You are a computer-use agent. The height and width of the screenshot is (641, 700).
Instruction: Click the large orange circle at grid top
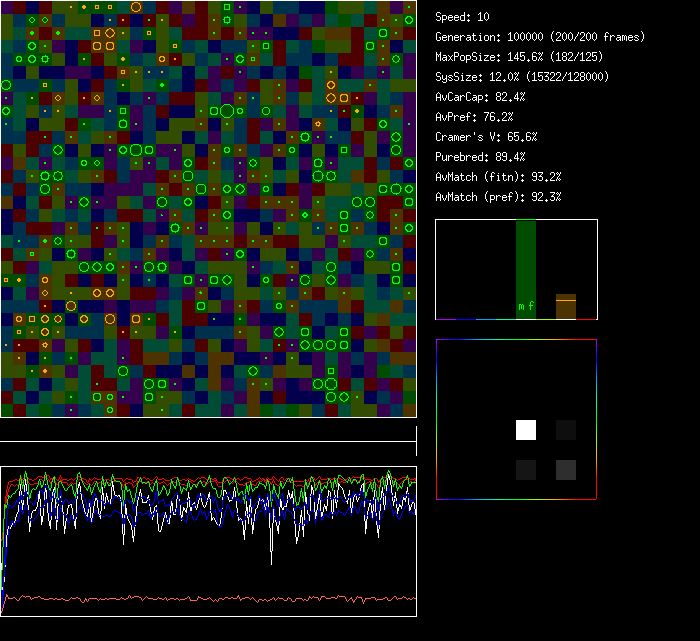tap(136, 7)
